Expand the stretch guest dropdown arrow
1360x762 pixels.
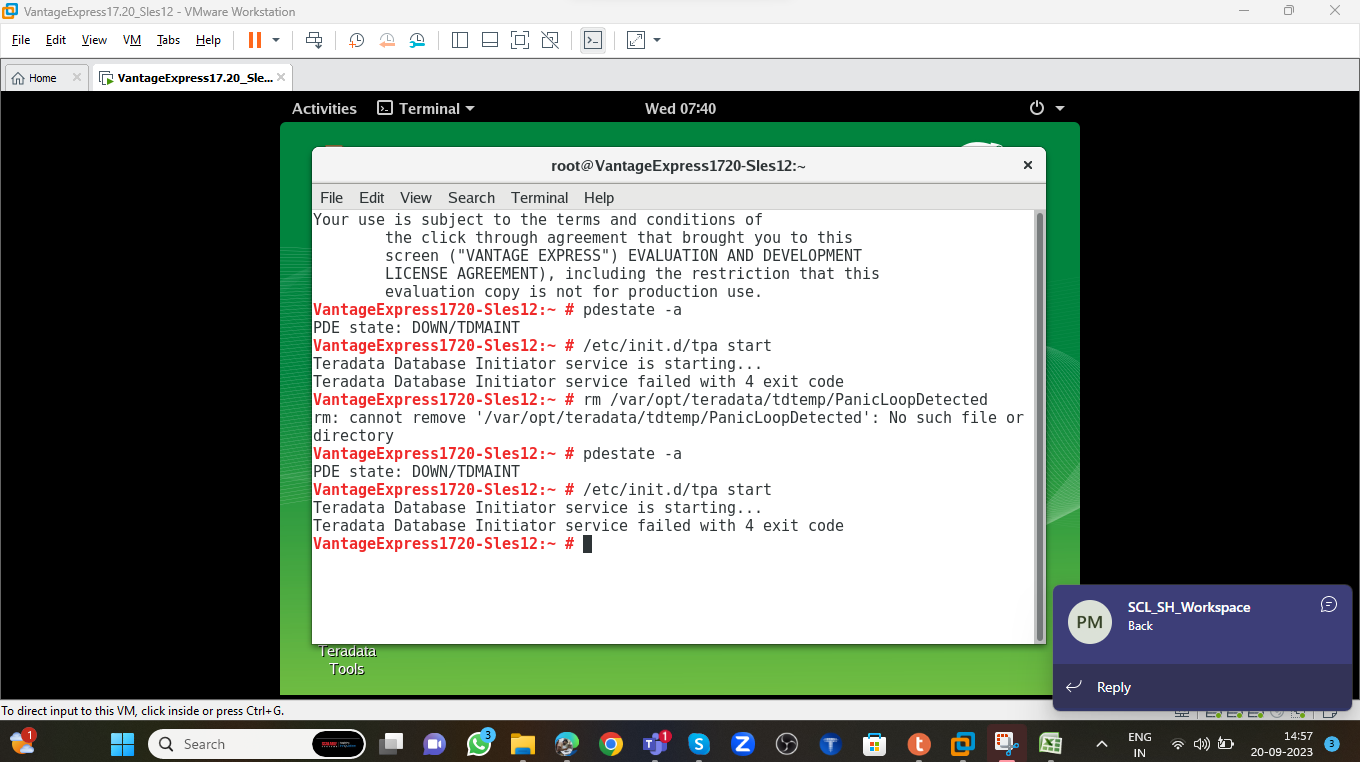click(x=657, y=40)
